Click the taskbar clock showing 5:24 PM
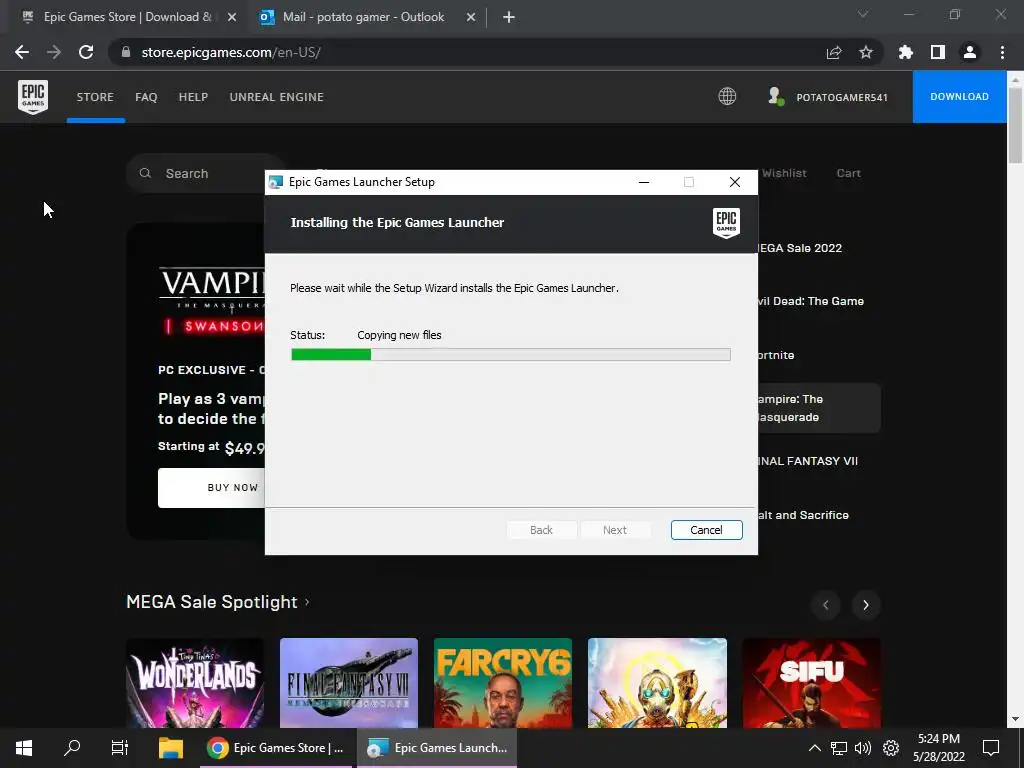Image resolution: width=1024 pixels, height=768 pixels. pyautogui.click(x=938, y=748)
